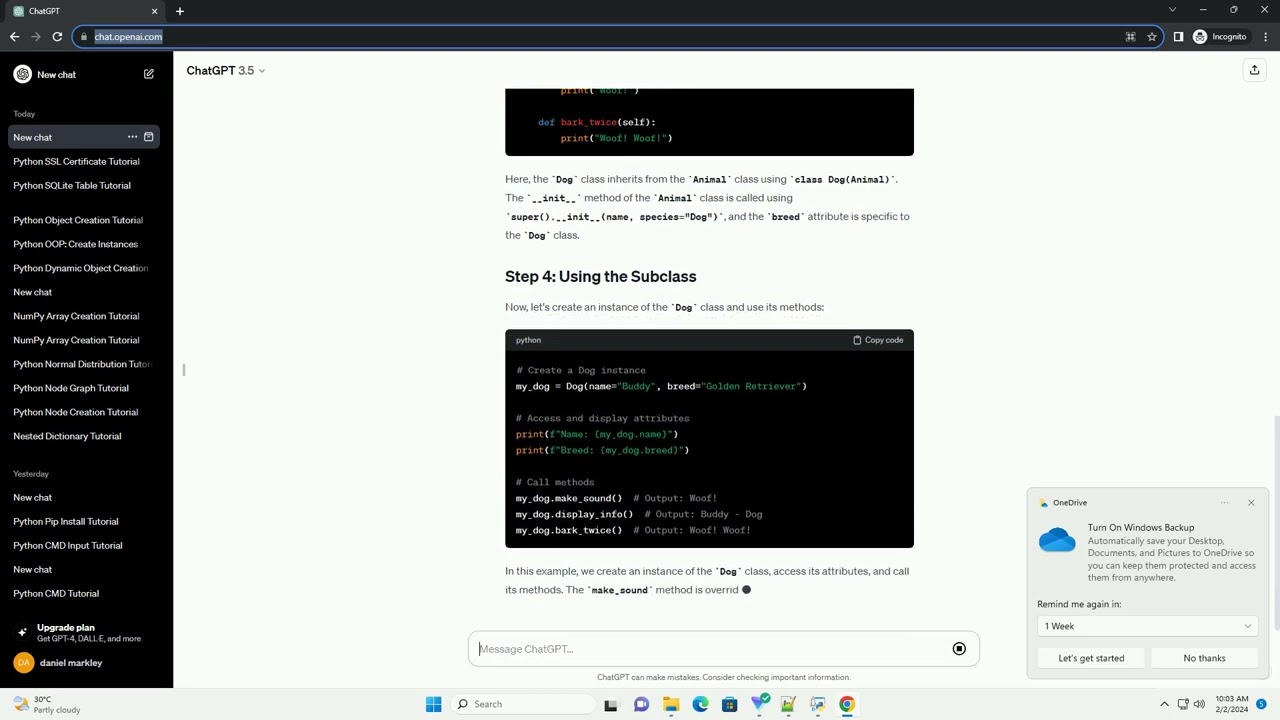
Task: Copy code from the python code block
Action: tap(878, 340)
